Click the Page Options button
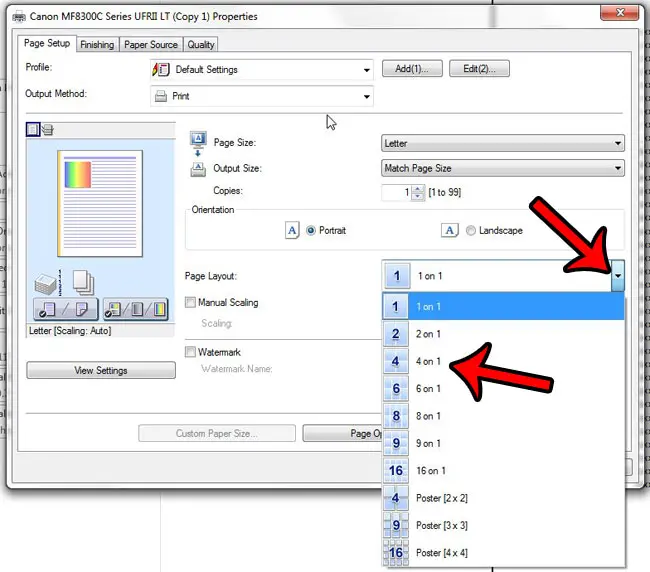The height and width of the screenshot is (572, 650). tap(342, 434)
